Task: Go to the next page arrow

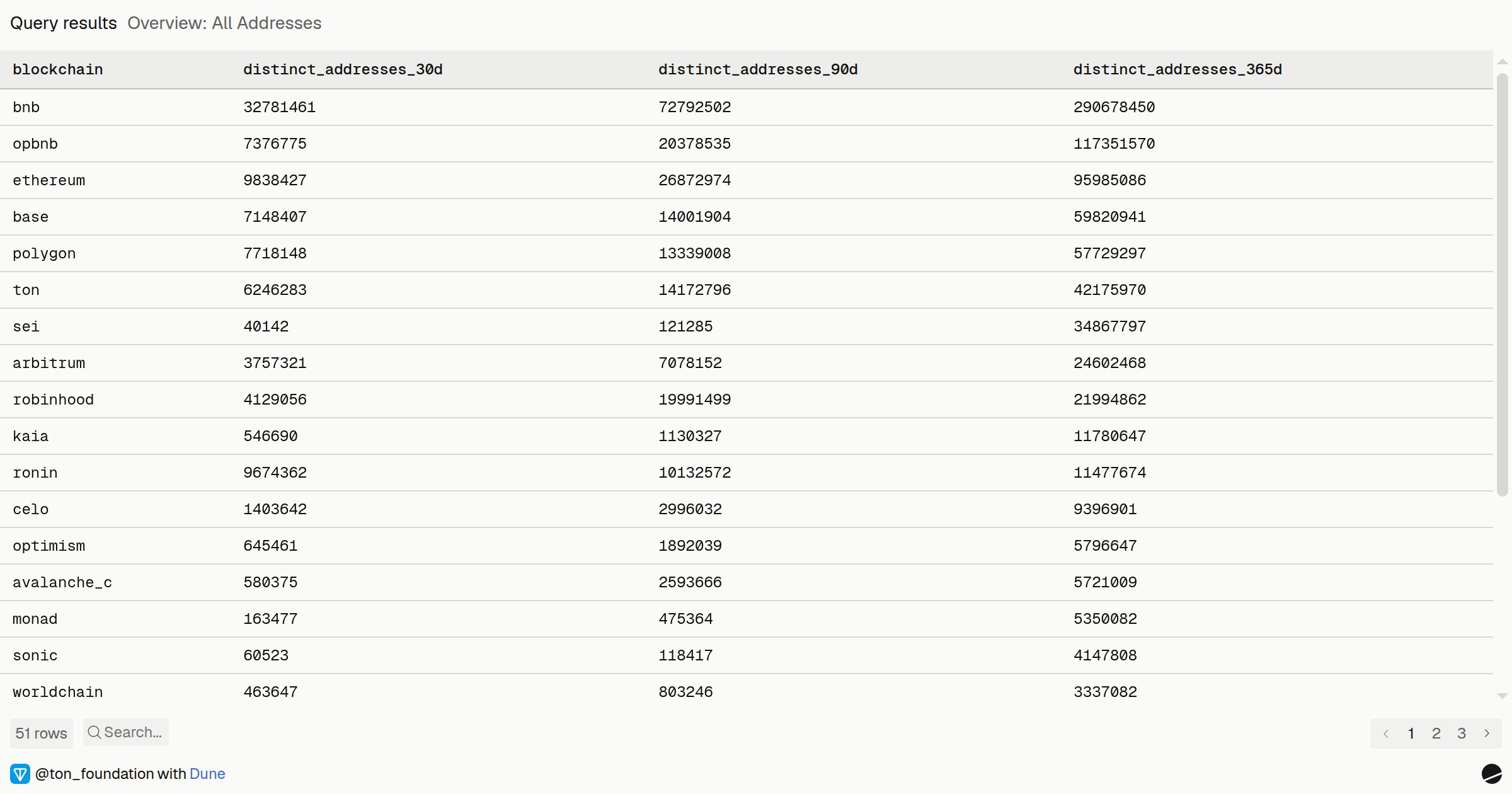Action: (1487, 734)
